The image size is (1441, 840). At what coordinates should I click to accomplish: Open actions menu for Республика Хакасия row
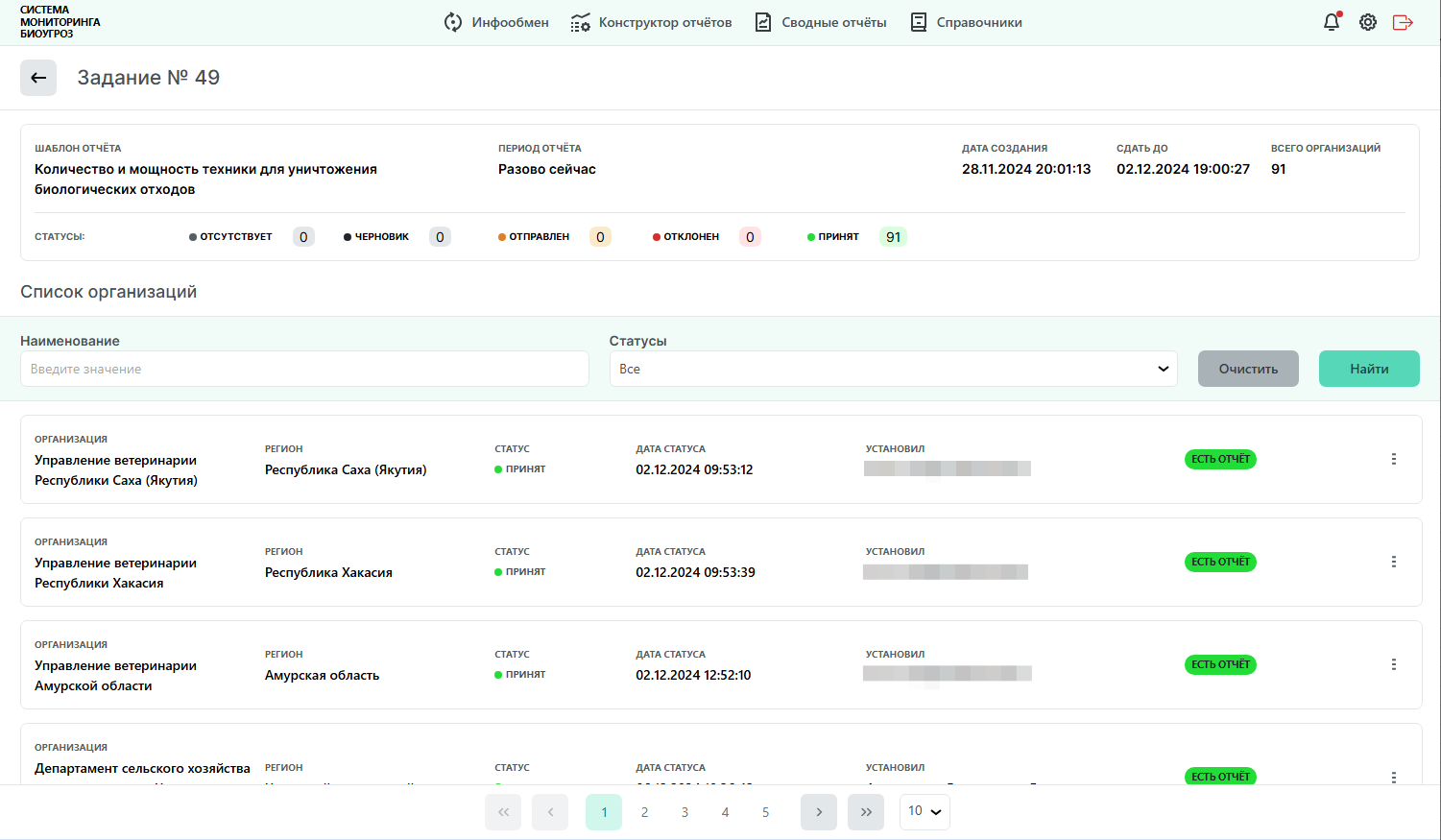tap(1394, 562)
